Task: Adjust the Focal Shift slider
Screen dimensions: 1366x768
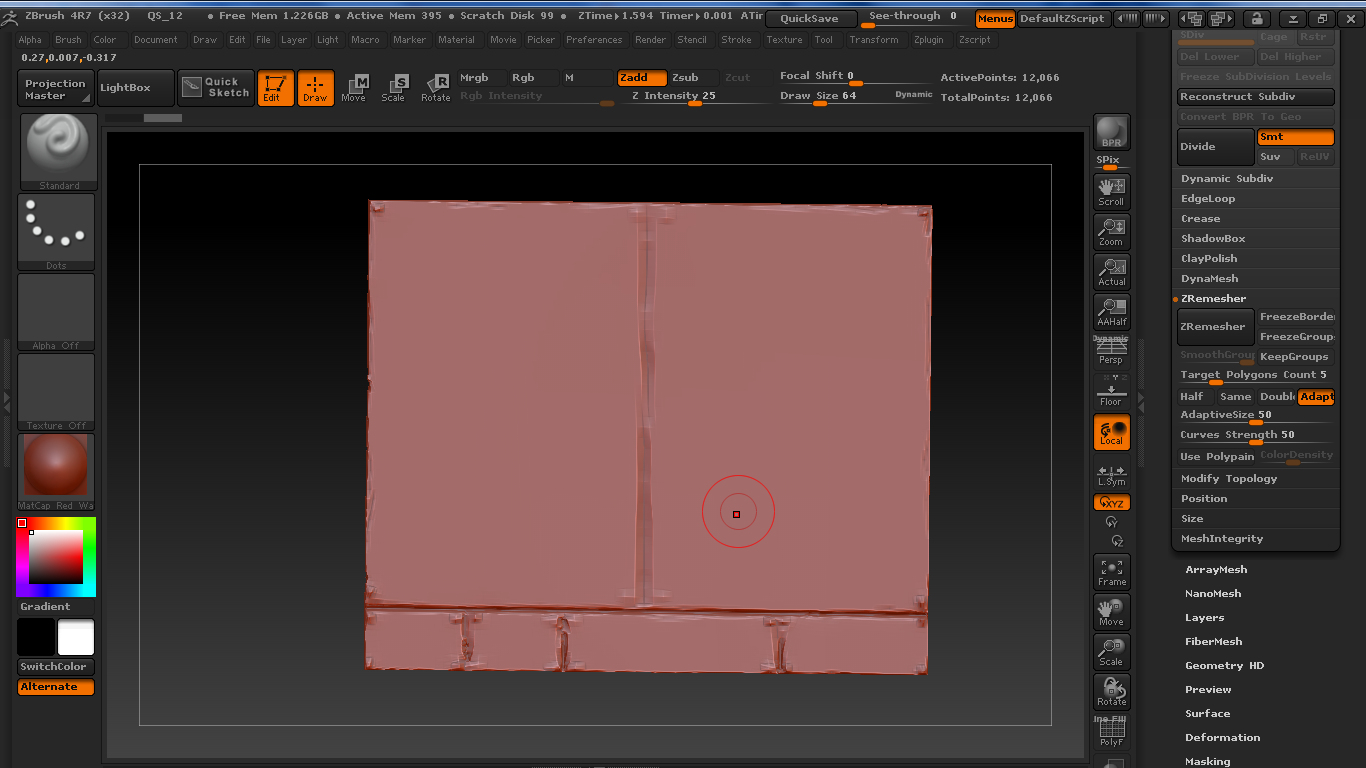Action: coord(855,78)
